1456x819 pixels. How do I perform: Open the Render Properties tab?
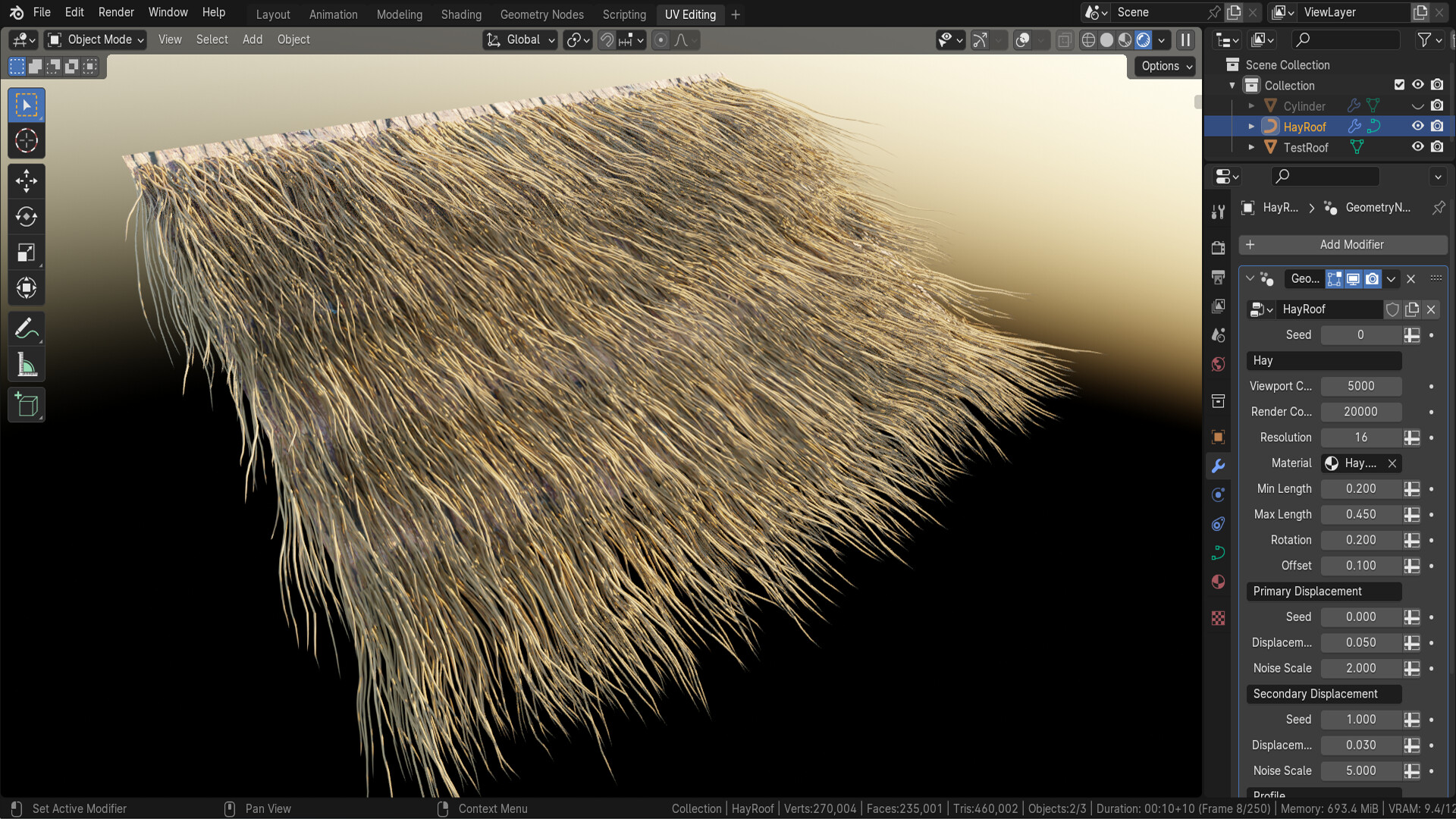[x=1218, y=248]
